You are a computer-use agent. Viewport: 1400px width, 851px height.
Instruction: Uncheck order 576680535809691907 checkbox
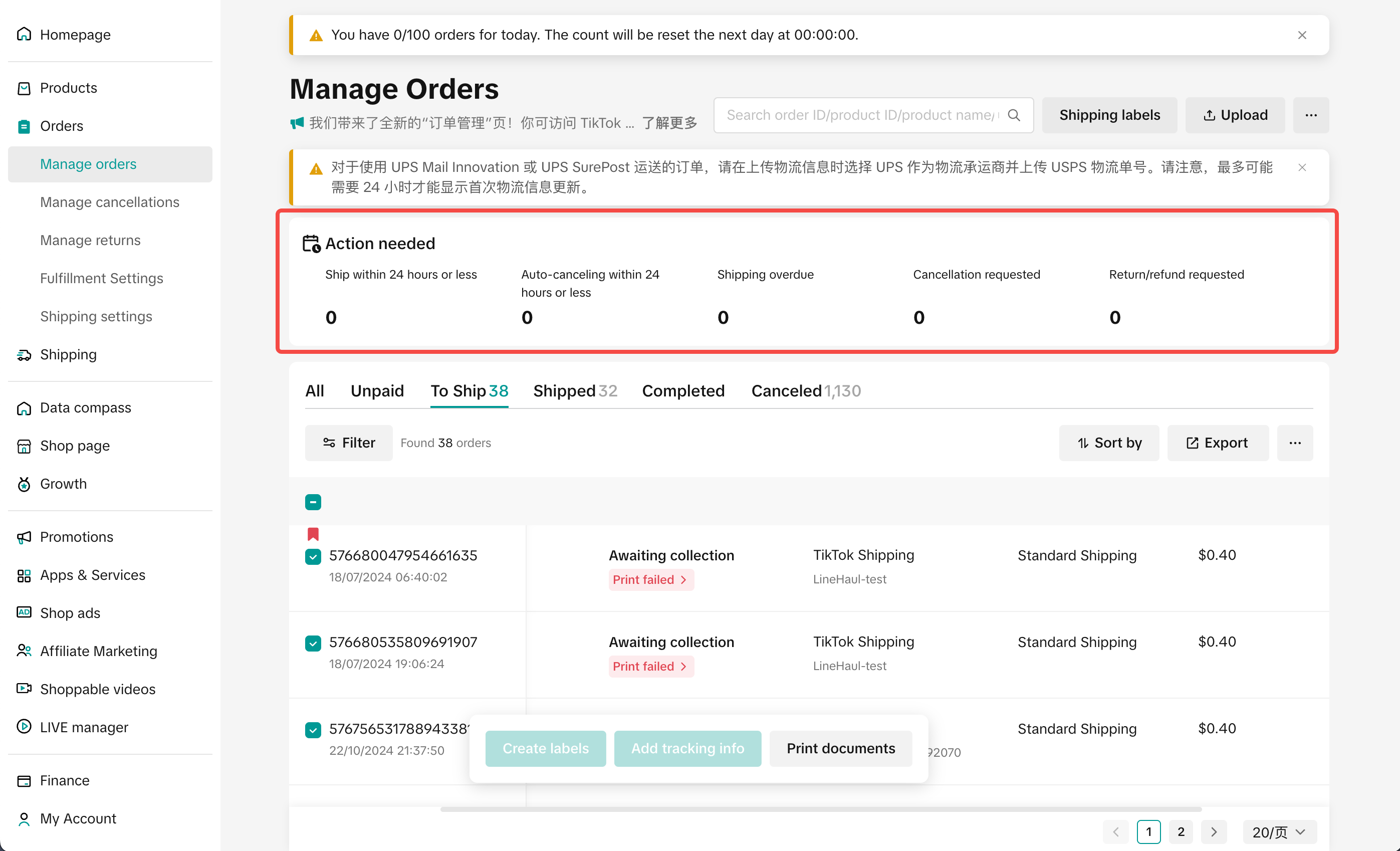(313, 643)
